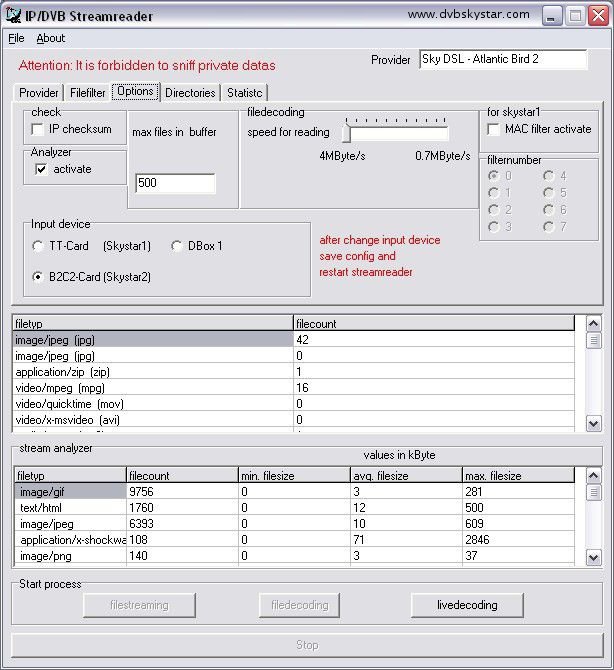The height and width of the screenshot is (670, 614).
Task: Click the image/png row in stream analyzer
Action: (294, 556)
